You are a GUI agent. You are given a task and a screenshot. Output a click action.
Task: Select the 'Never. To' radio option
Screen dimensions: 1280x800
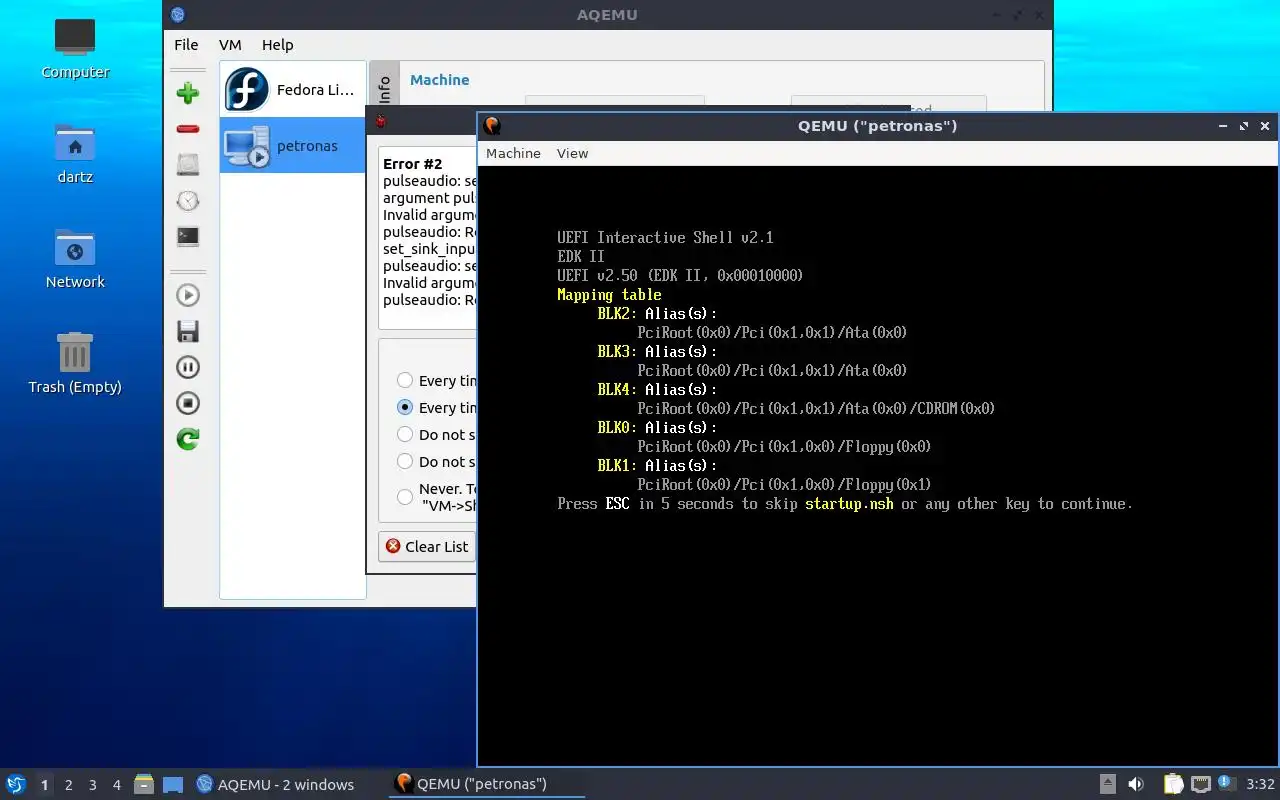(x=405, y=497)
